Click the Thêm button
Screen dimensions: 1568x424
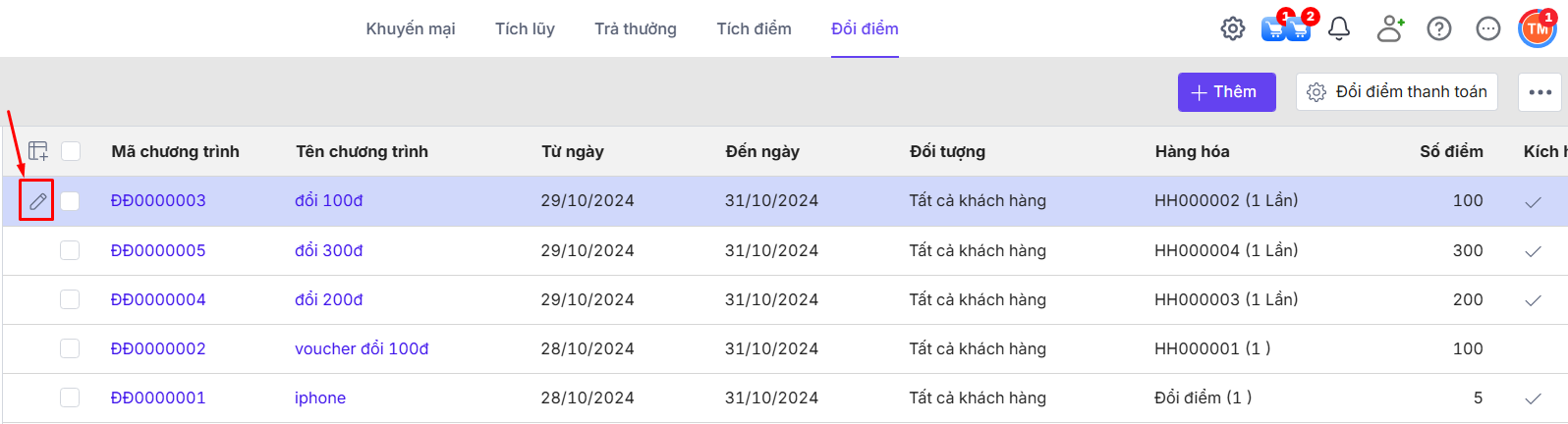click(x=1226, y=92)
